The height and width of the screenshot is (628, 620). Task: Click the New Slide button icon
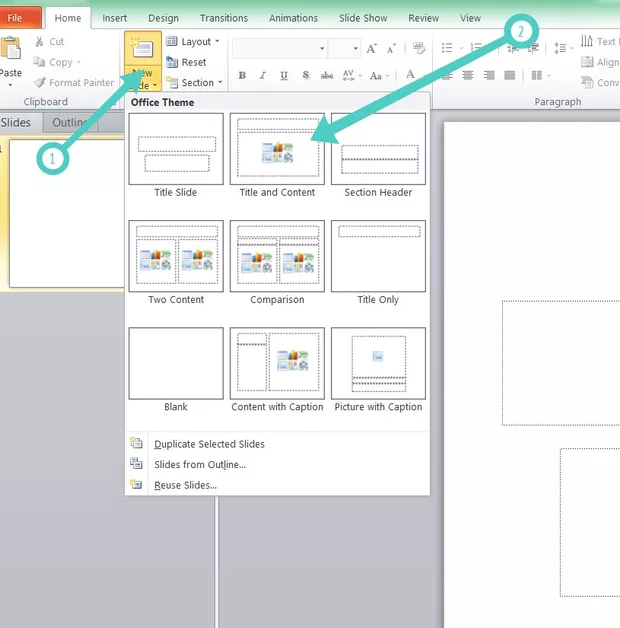click(141, 50)
